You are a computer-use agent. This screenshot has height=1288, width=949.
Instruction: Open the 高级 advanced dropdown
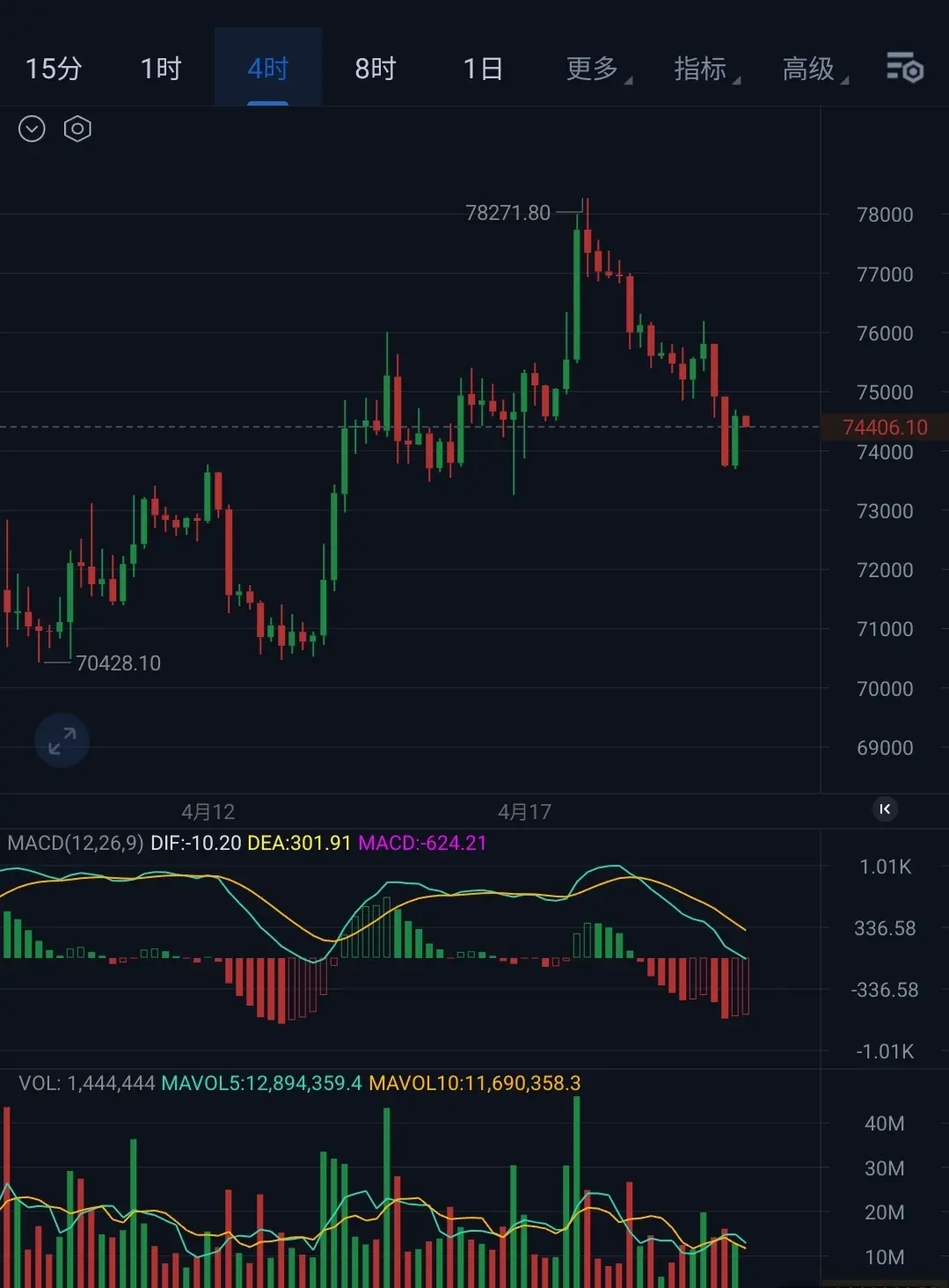[814, 69]
